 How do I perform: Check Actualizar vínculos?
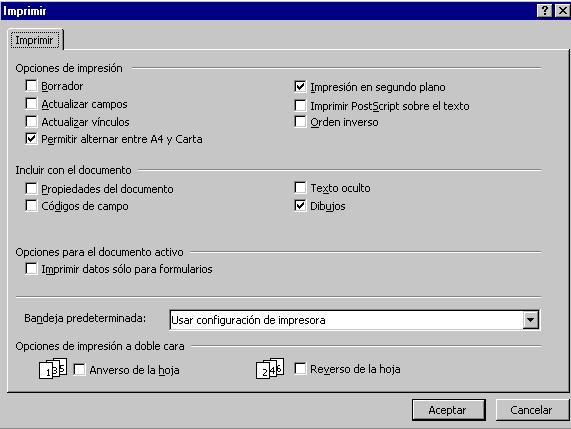coord(31,121)
